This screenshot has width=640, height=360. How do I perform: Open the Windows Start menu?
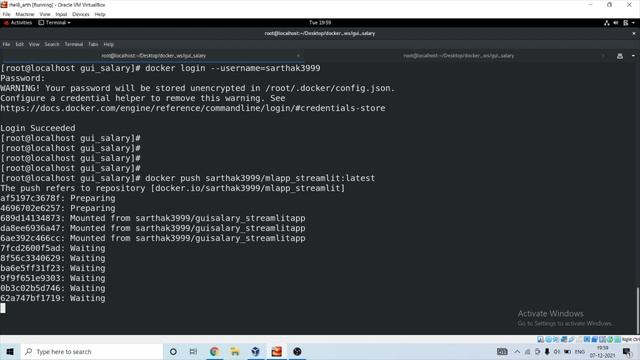click(10, 351)
